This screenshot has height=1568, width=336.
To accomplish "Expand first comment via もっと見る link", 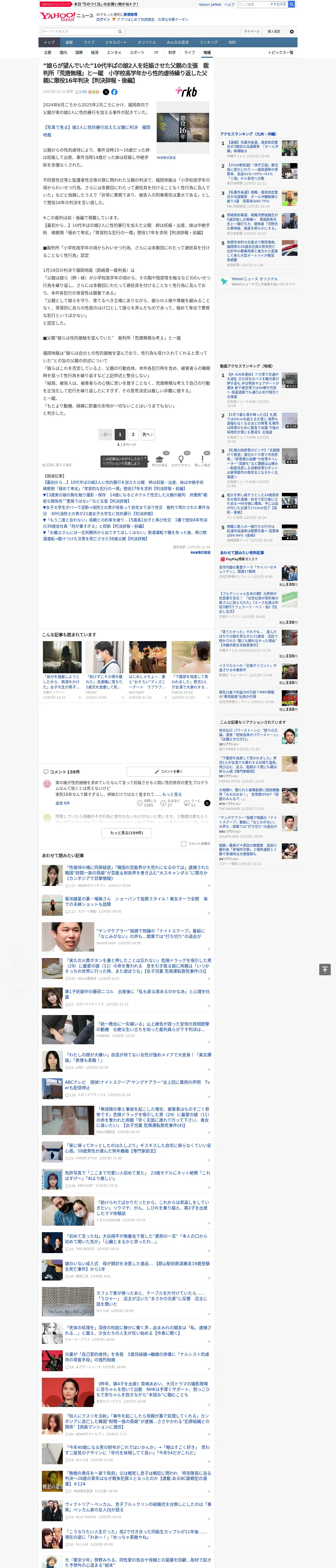I will click(x=172, y=794).
